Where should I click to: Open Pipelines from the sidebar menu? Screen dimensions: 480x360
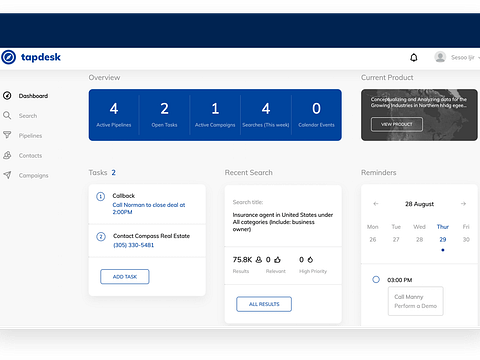(x=30, y=135)
